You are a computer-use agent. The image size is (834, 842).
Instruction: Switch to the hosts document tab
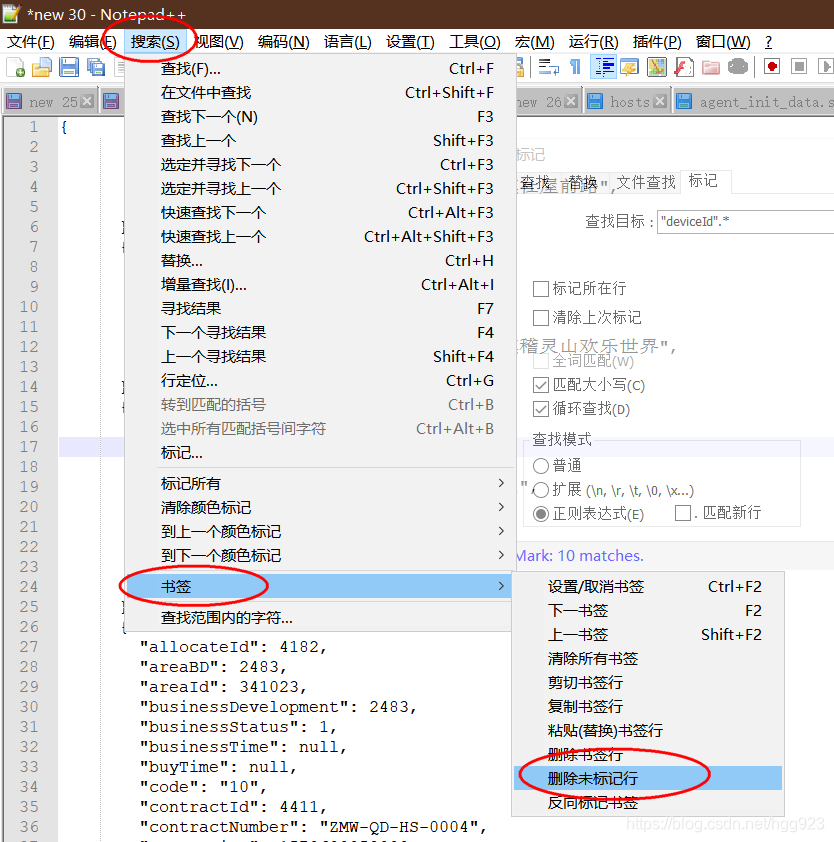tap(626, 101)
